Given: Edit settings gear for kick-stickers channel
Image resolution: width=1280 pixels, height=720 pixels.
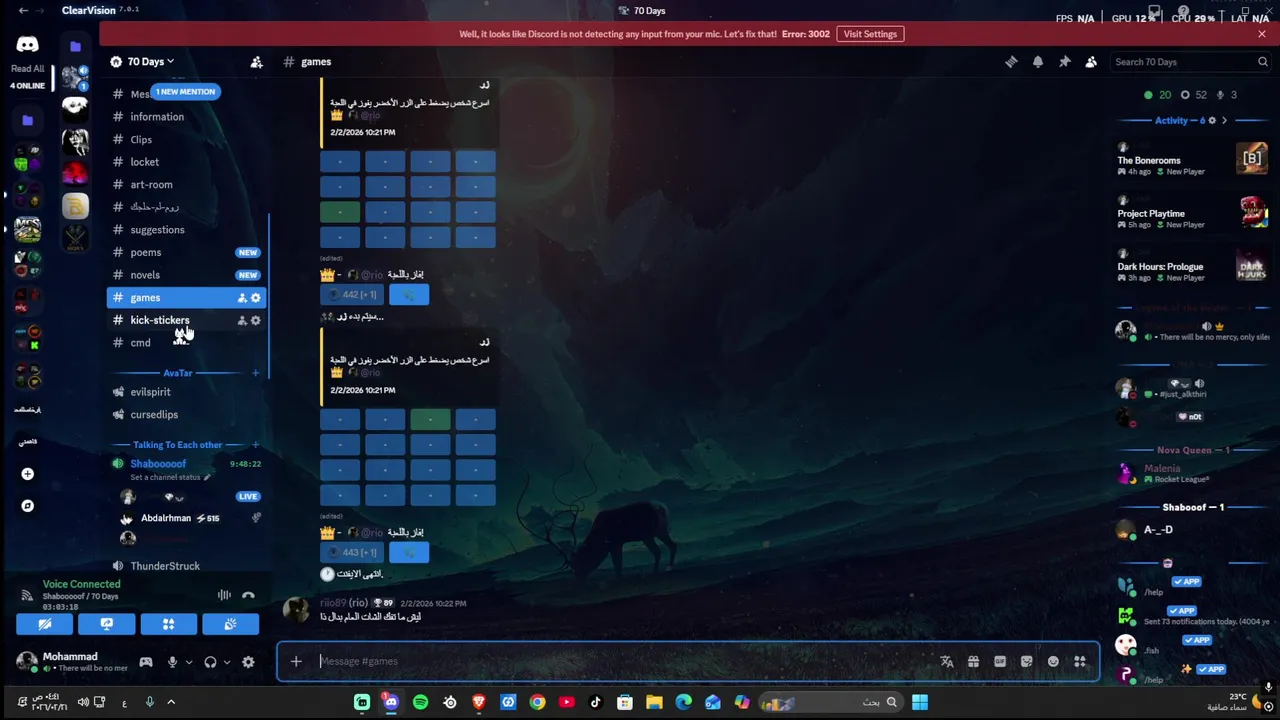Looking at the screenshot, I should pos(256,320).
